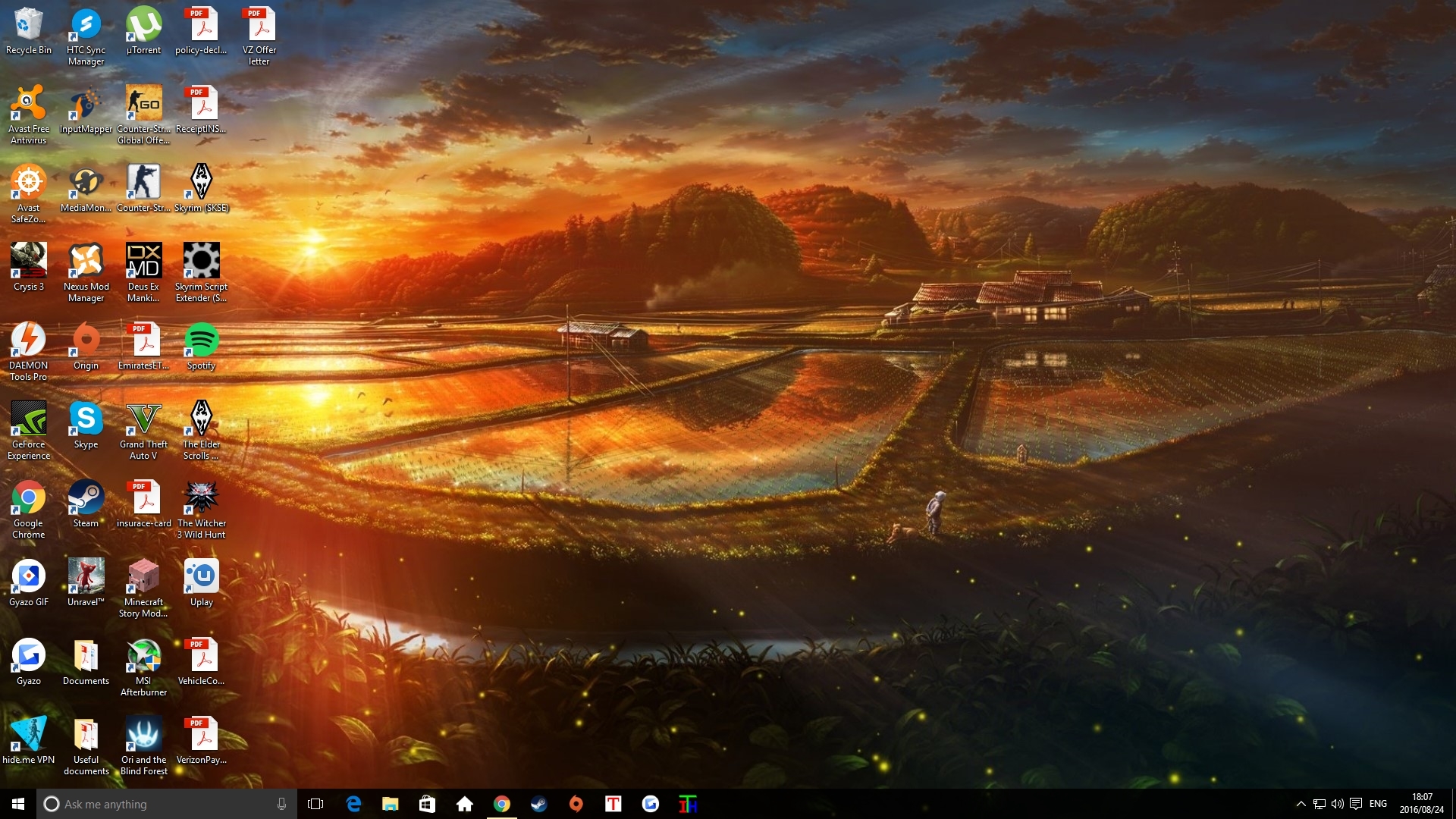Open the Spotify desktop shortcut
This screenshot has width=1456, height=819.
(201, 340)
